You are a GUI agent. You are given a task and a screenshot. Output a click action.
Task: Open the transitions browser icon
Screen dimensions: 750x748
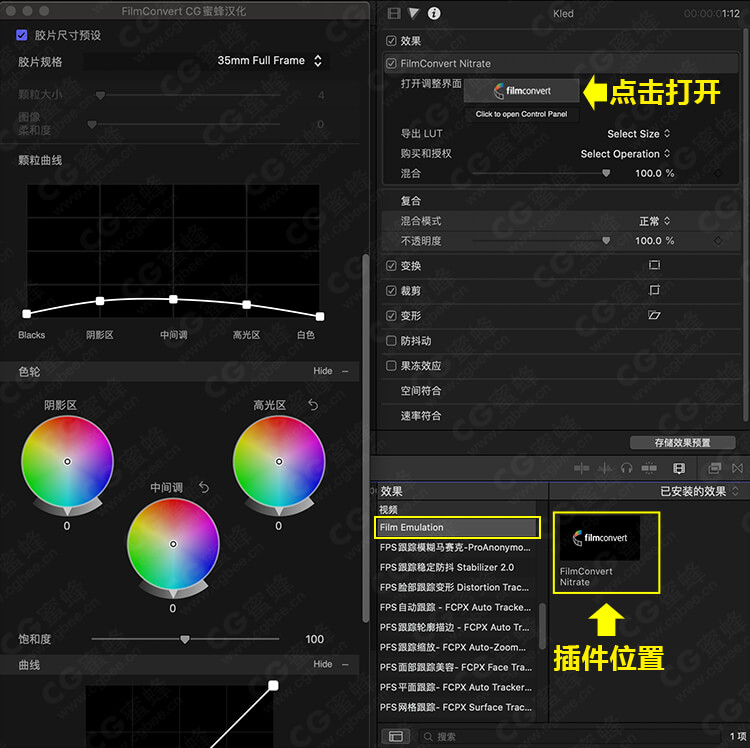pyautogui.click(x=738, y=468)
